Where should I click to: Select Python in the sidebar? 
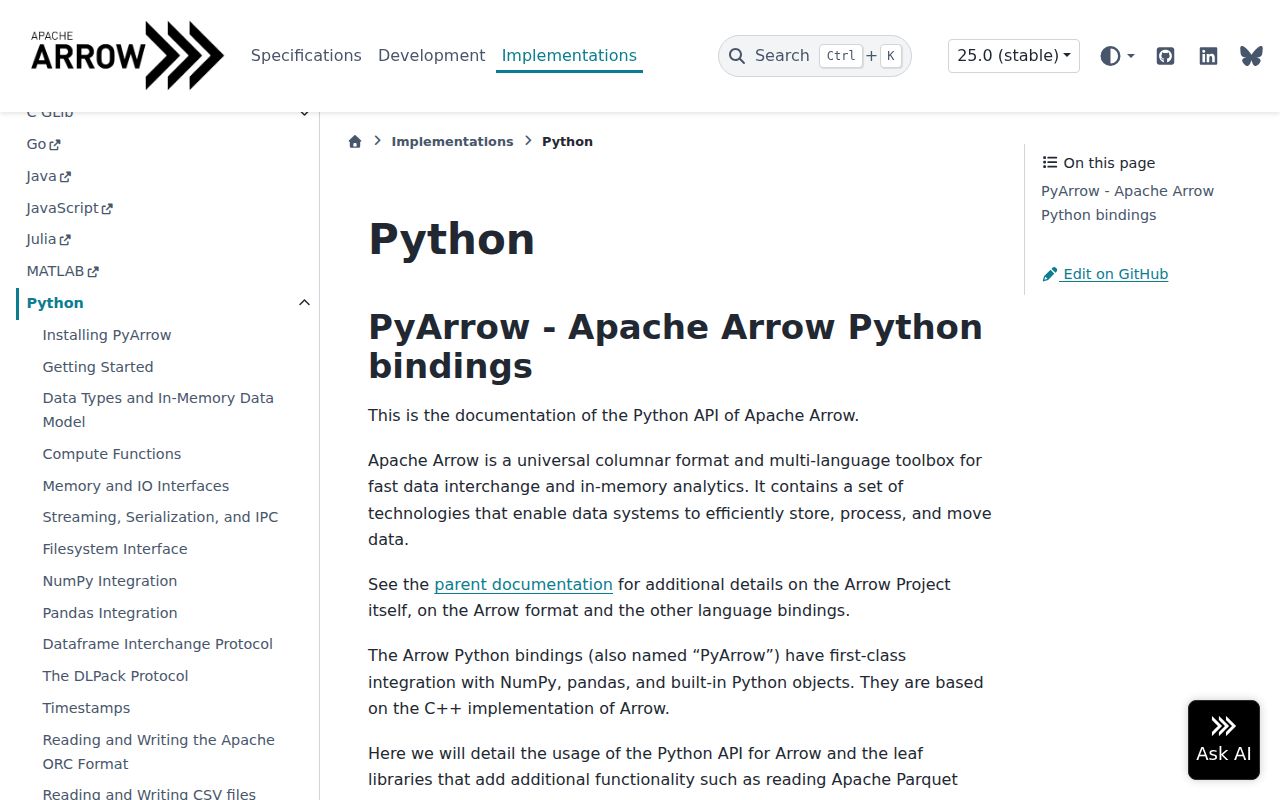coord(55,303)
